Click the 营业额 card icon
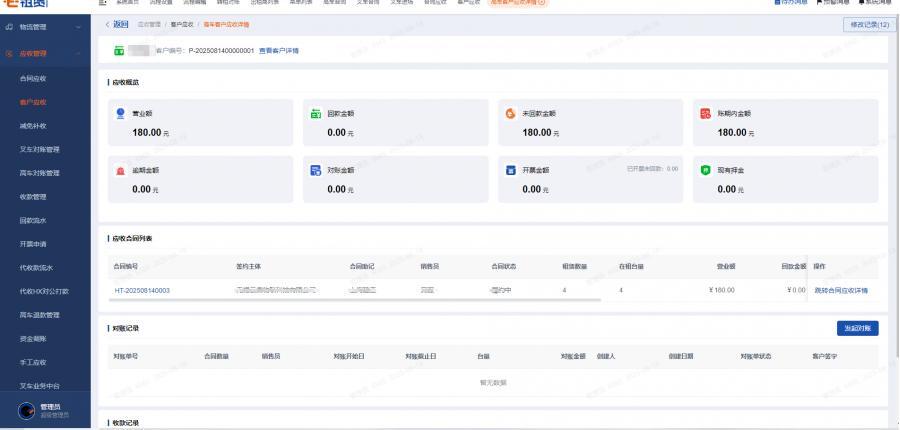 click(x=121, y=113)
